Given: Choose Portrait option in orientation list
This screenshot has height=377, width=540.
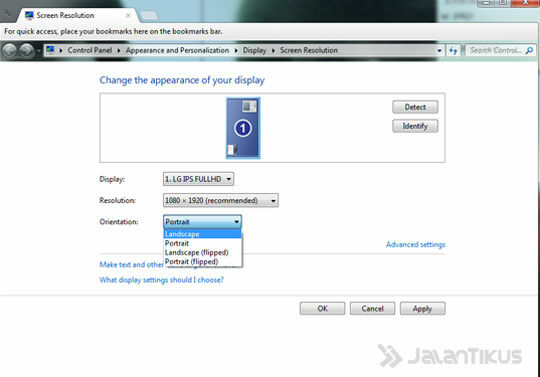Looking at the screenshot, I should [x=202, y=243].
